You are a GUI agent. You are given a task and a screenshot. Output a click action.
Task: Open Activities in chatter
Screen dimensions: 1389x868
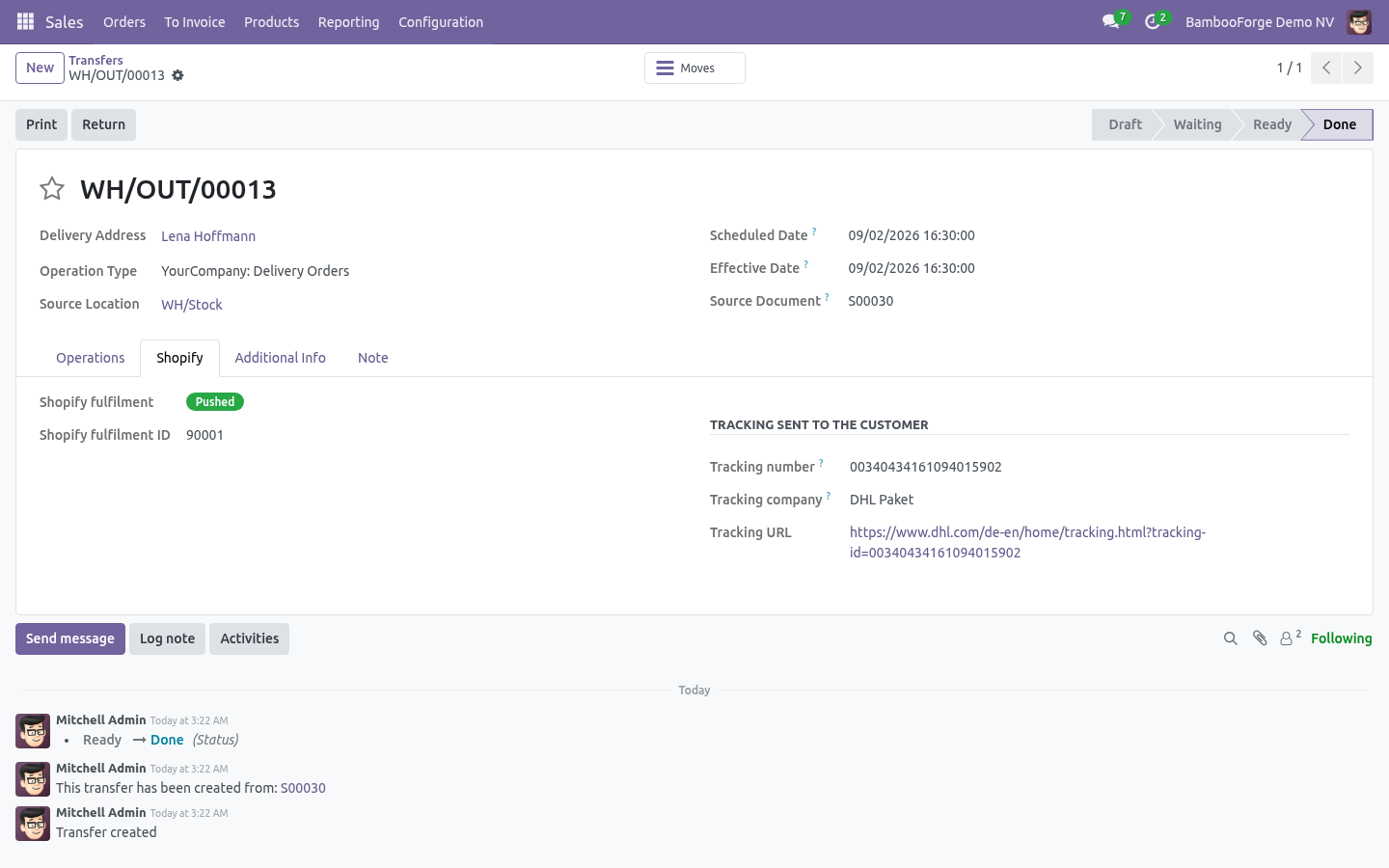249,638
